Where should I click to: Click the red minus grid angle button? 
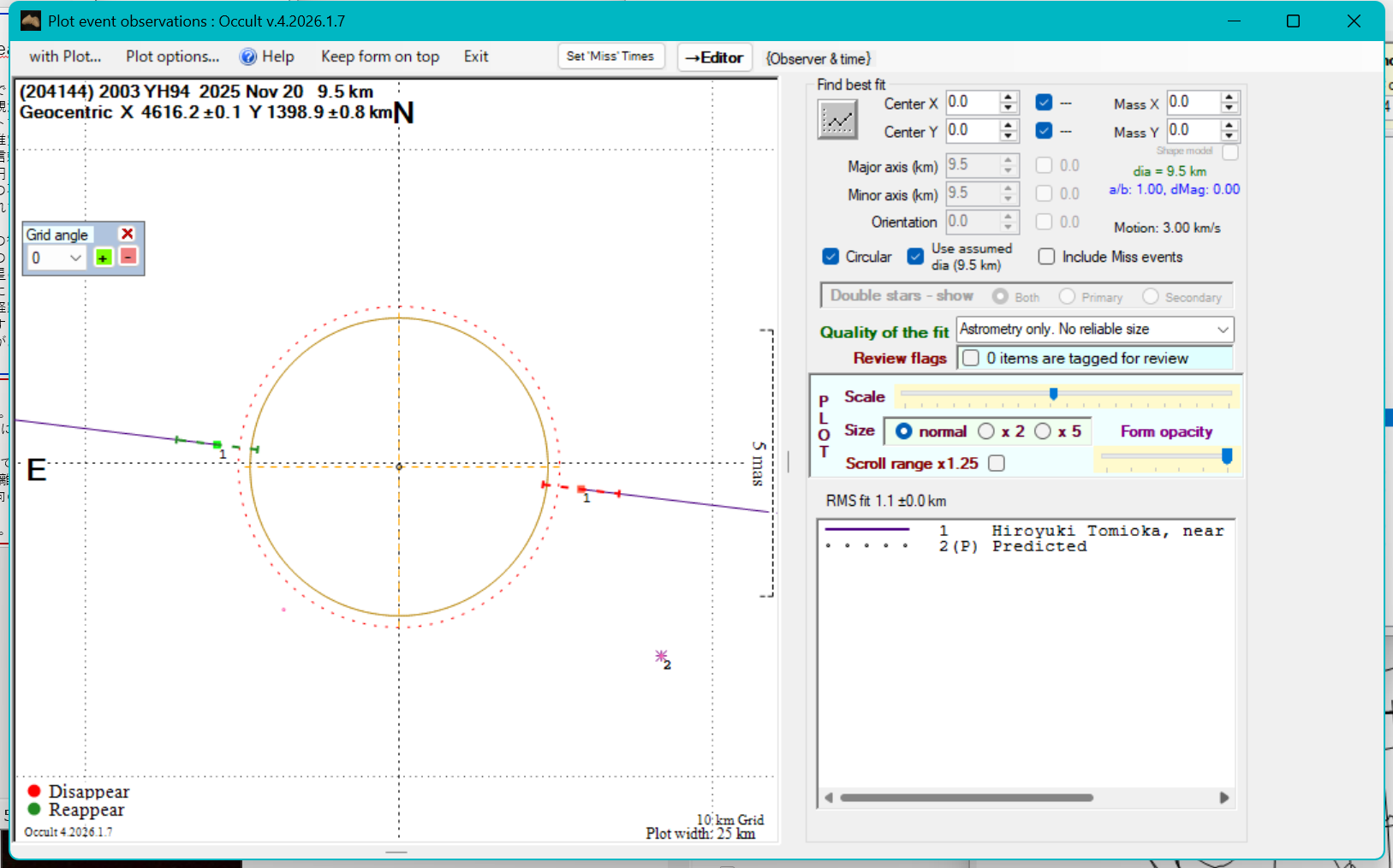tap(128, 257)
